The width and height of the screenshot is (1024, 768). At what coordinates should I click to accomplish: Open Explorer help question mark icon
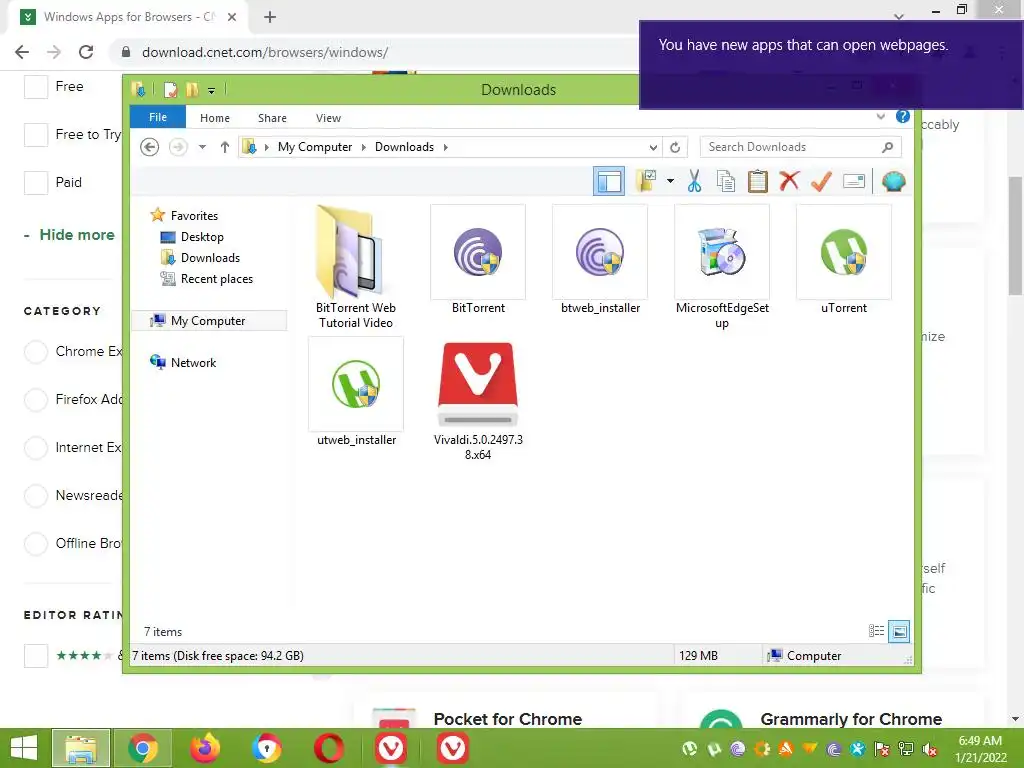click(x=903, y=116)
